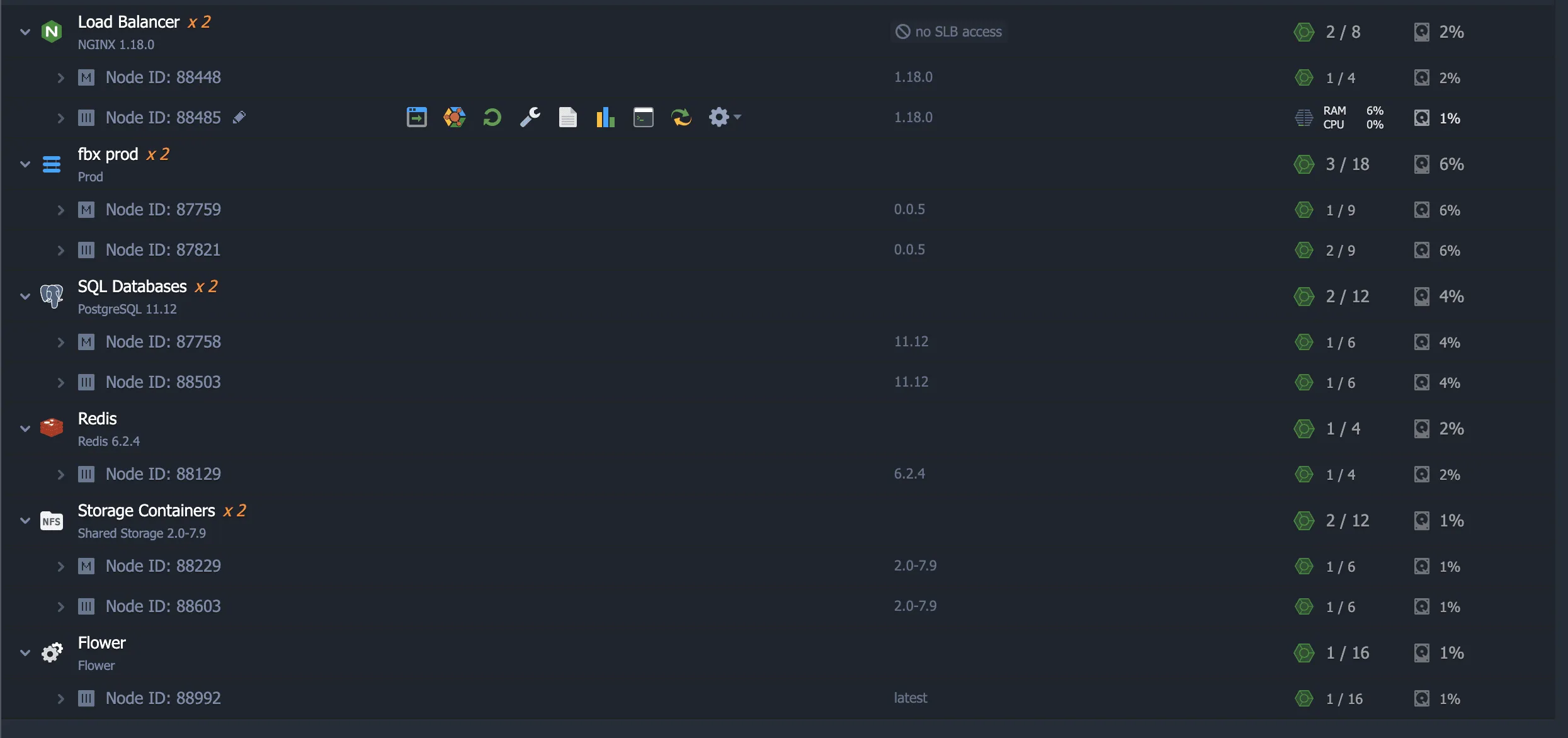The height and width of the screenshot is (738, 1568).
Task: Select the Flower service label
Action: [101, 641]
